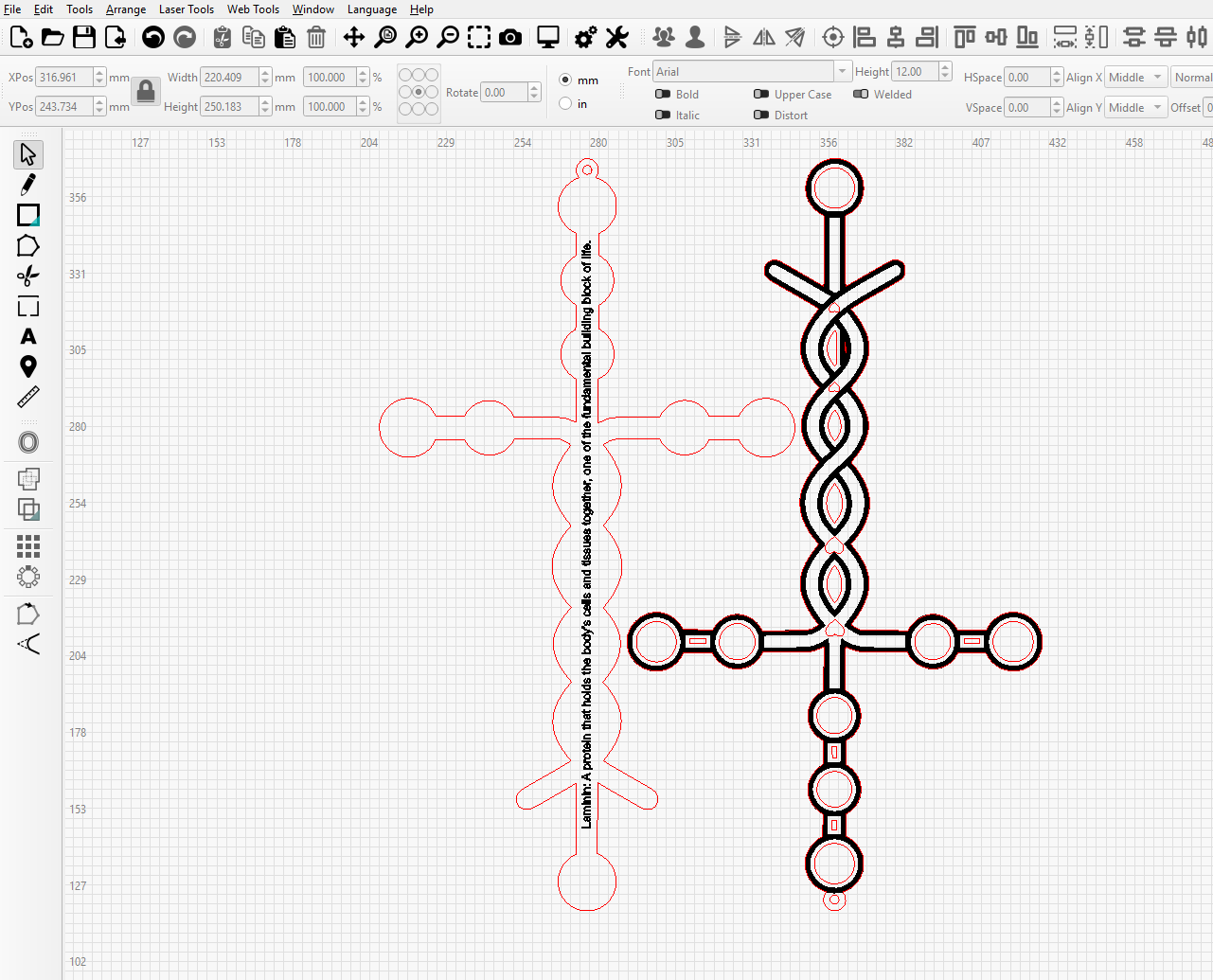Step the Width value spinner
The width and height of the screenshot is (1213, 980).
[x=265, y=78]
